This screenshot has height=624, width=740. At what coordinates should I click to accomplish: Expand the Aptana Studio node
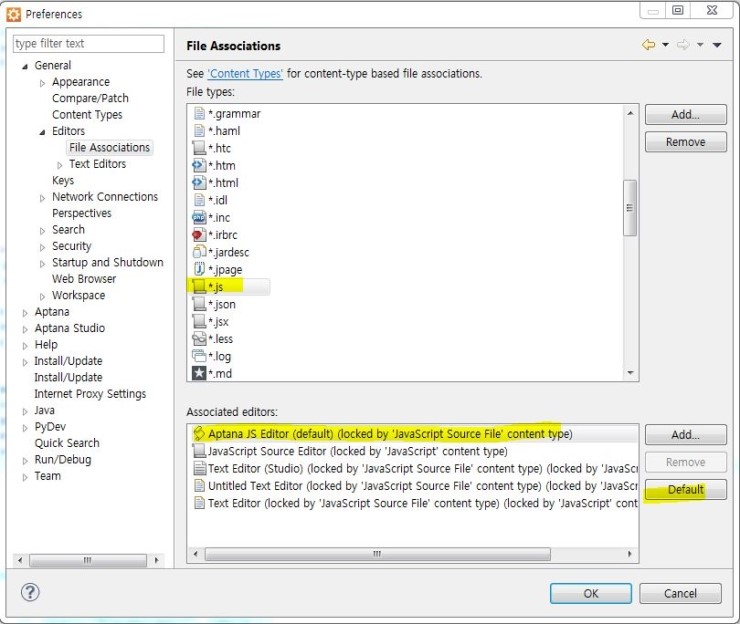[25, 329]
